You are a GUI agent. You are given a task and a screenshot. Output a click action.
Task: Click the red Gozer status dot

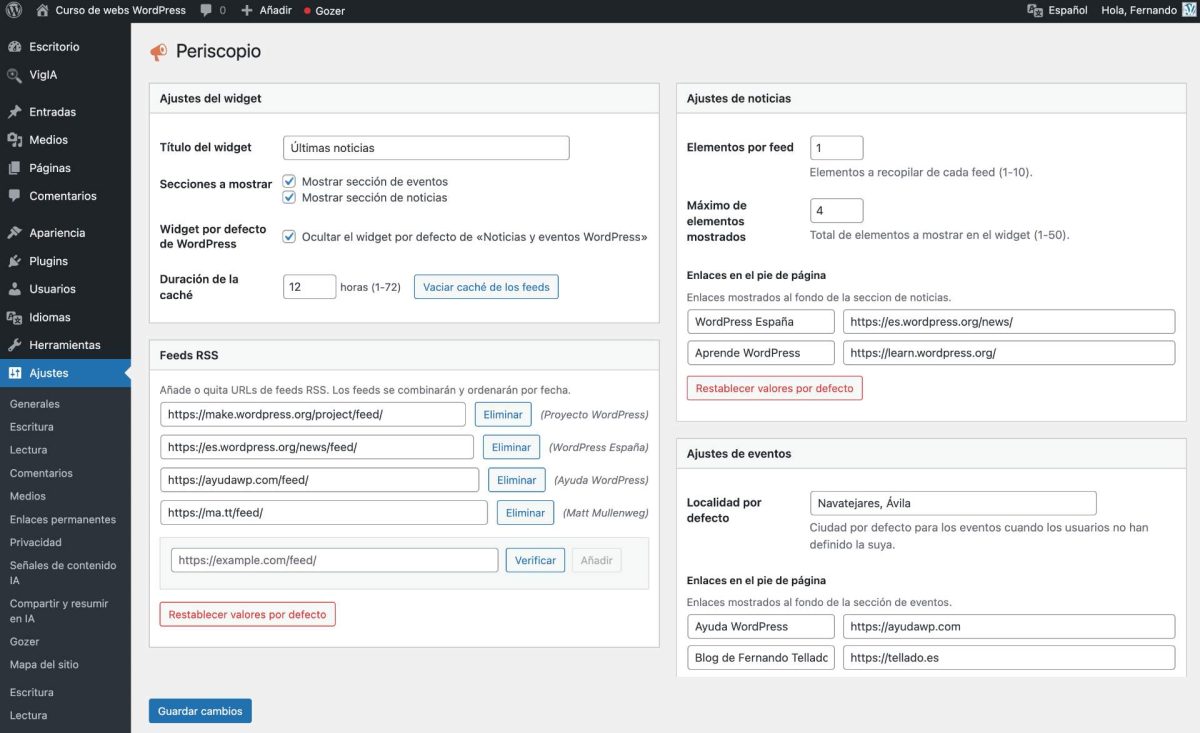[x=308, y=11]
